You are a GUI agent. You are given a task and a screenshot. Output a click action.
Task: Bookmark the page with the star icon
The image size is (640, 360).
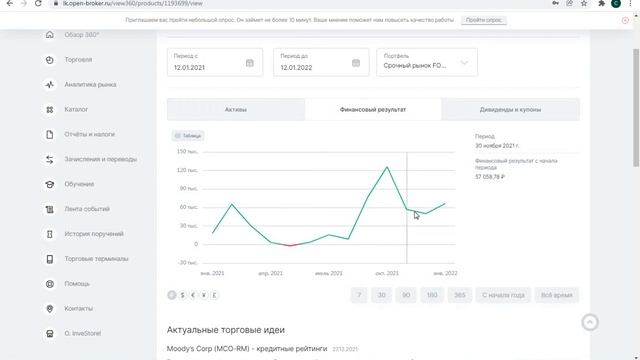coord(584,3)
